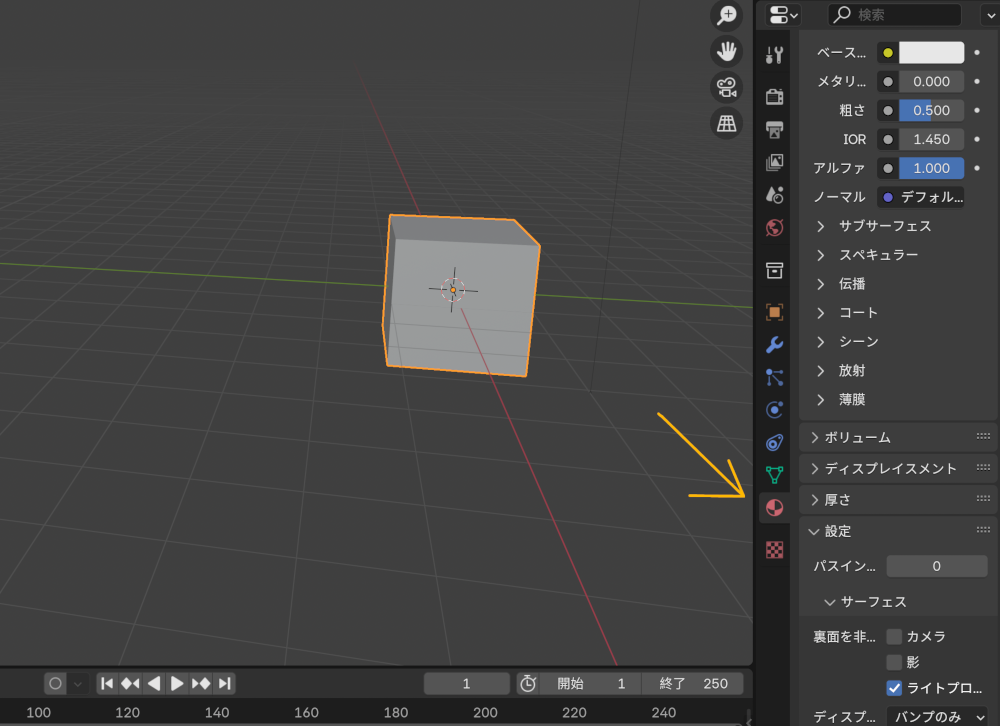Open the Texture properties tab
This screenshot has width=1000, height=726.
coord(774,549)
